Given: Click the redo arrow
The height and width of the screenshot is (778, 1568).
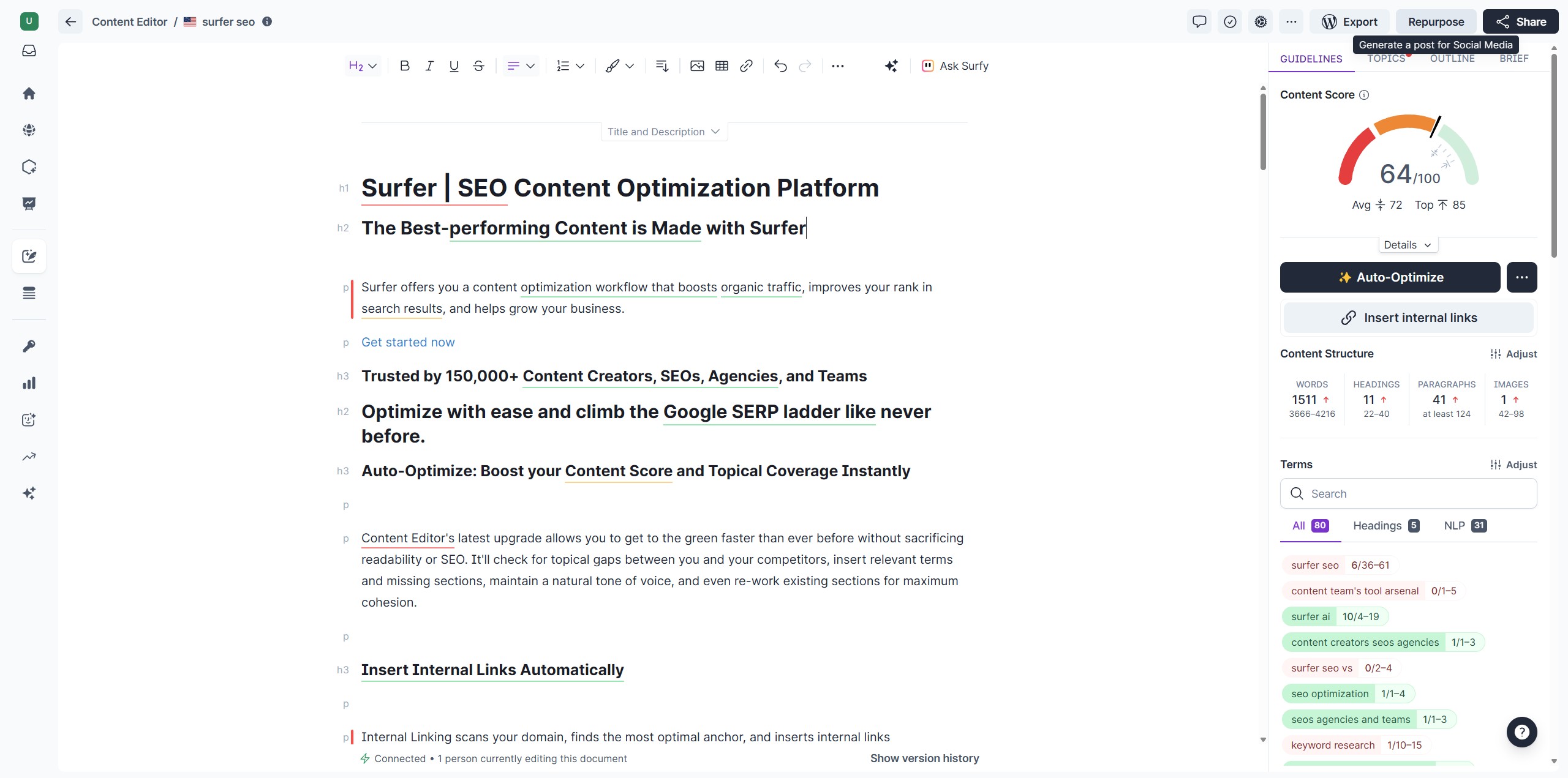Looking at the screenshot, I should pyautogui.click(x=805, y=65).
